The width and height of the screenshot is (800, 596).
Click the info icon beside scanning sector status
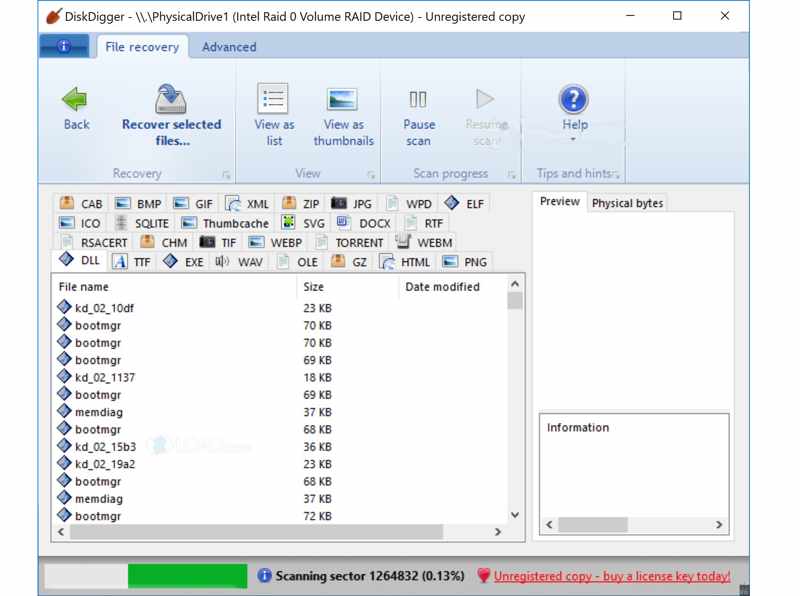click(x=264, y=575)
